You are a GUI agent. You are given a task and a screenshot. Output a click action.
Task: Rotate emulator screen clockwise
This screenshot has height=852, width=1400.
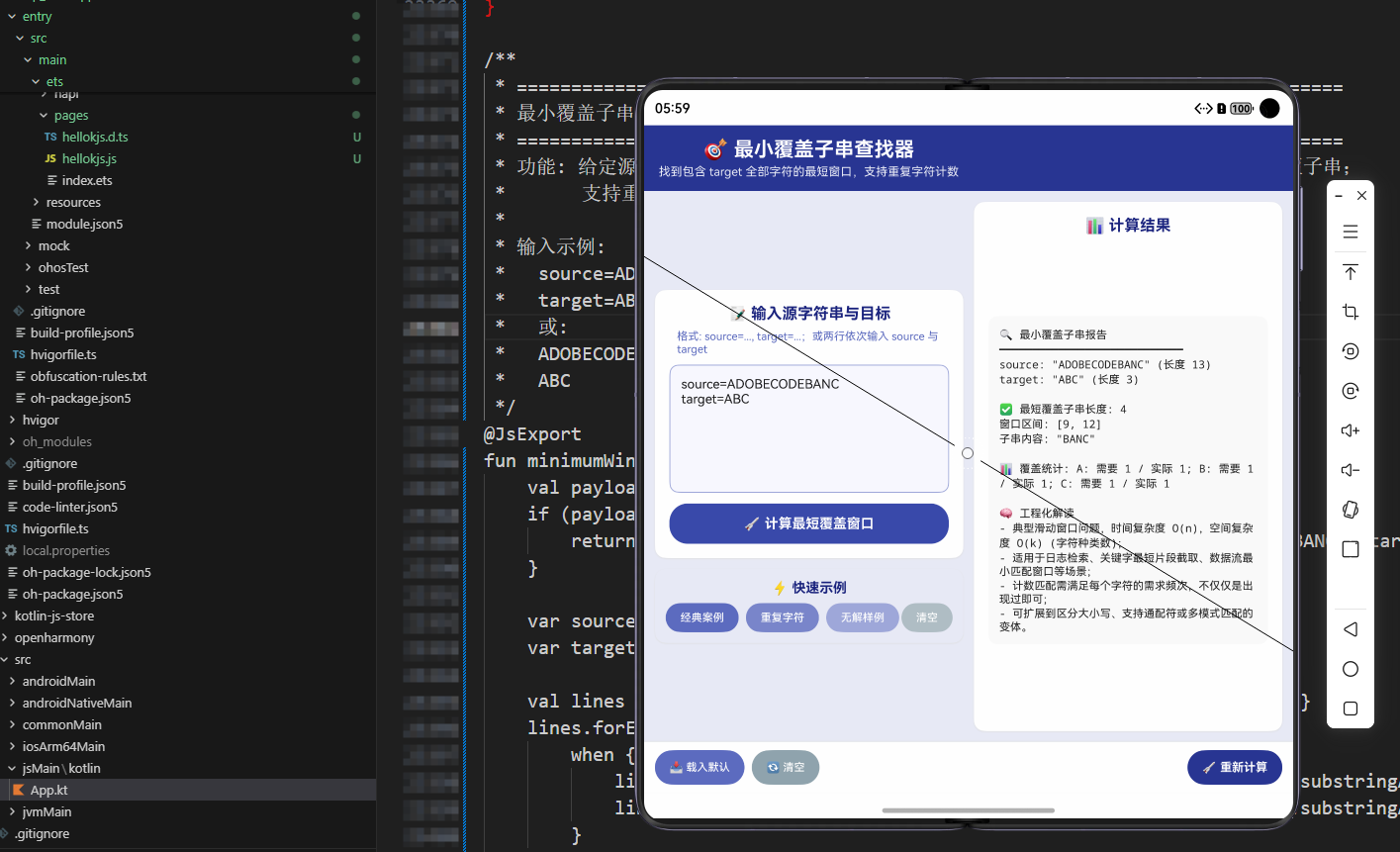1350,391
